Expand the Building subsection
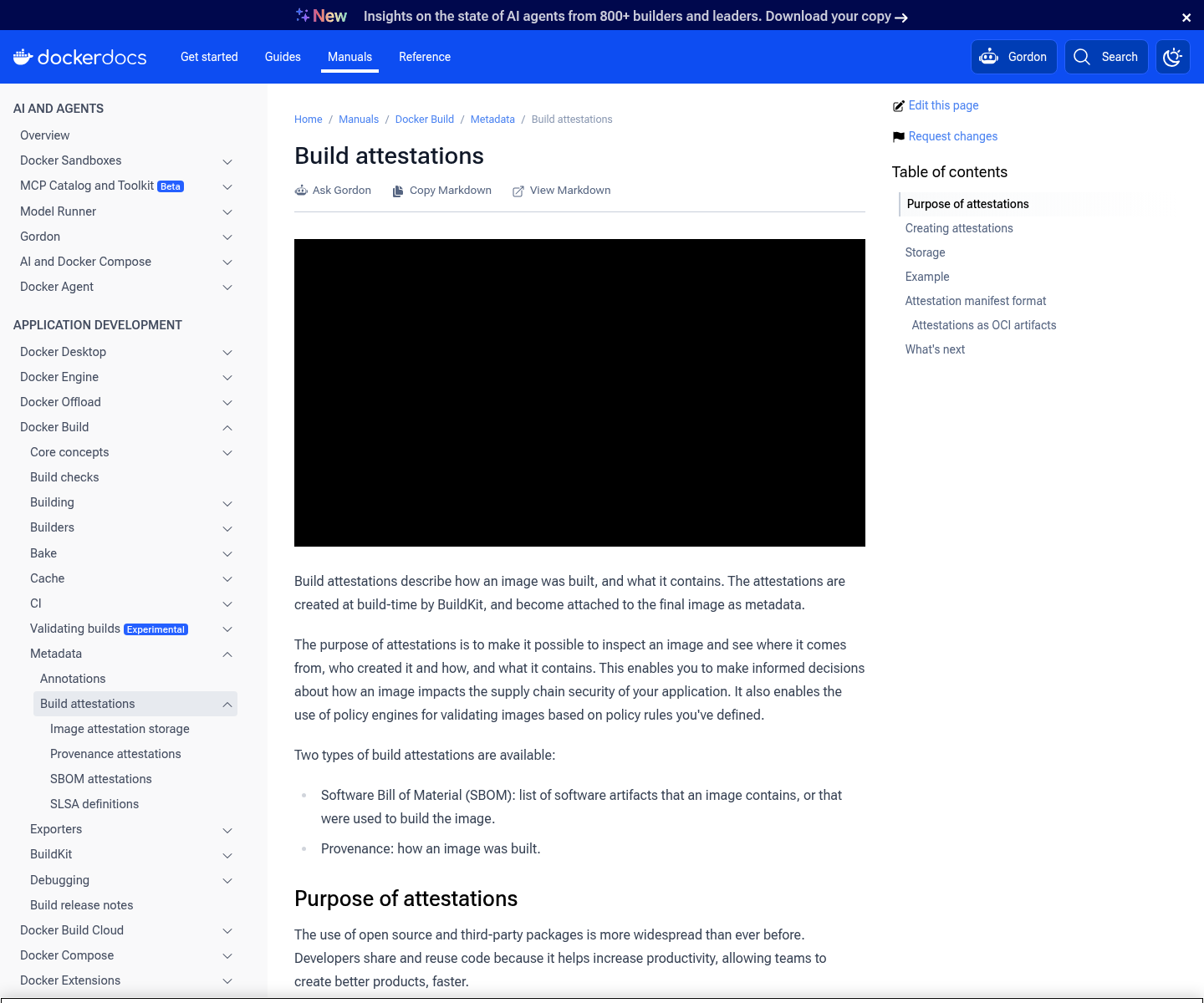The width and height of the screenshot is (1204, 1003). pos(227,504)
